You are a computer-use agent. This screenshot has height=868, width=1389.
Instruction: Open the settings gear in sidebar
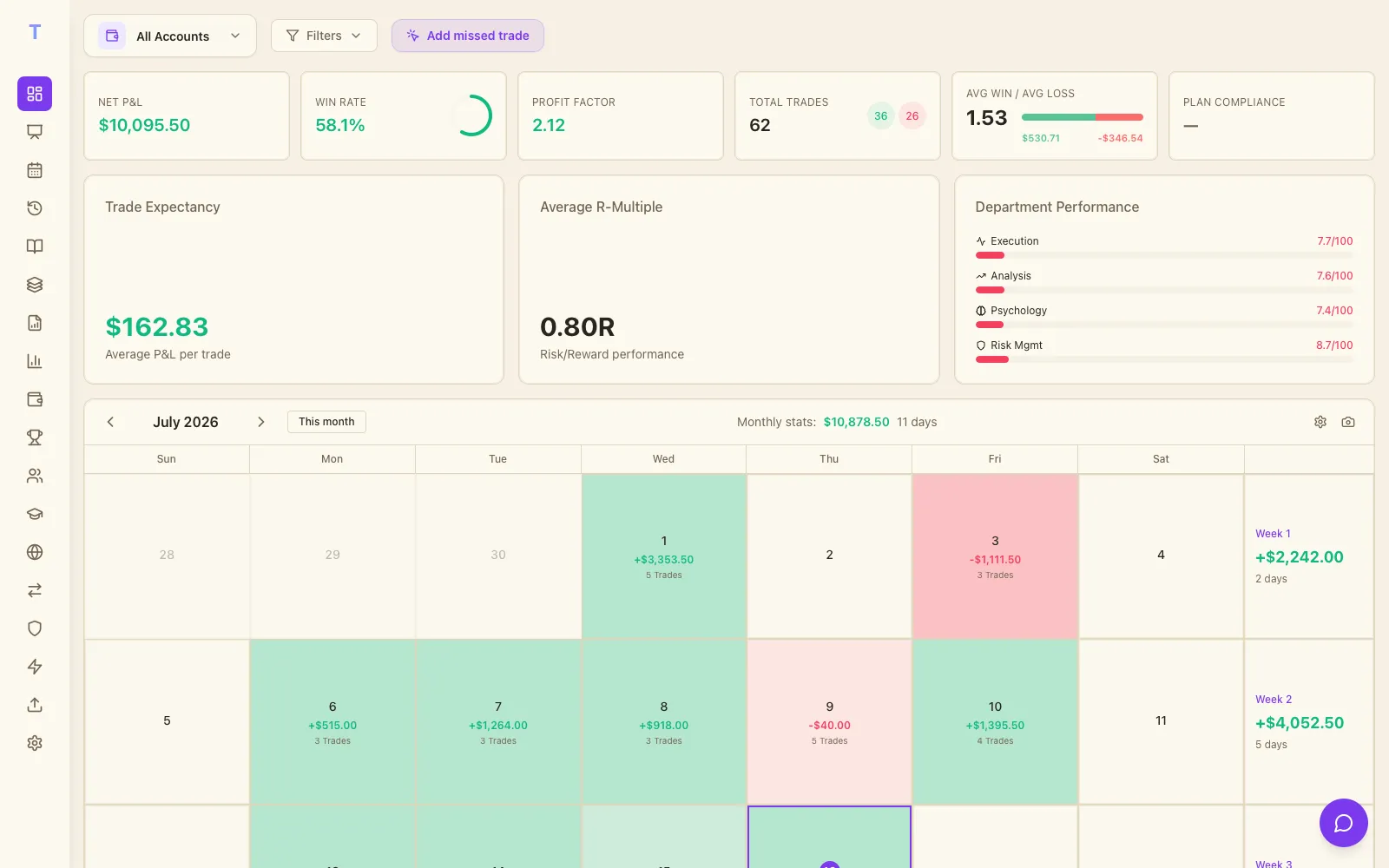tap(35, 743)
